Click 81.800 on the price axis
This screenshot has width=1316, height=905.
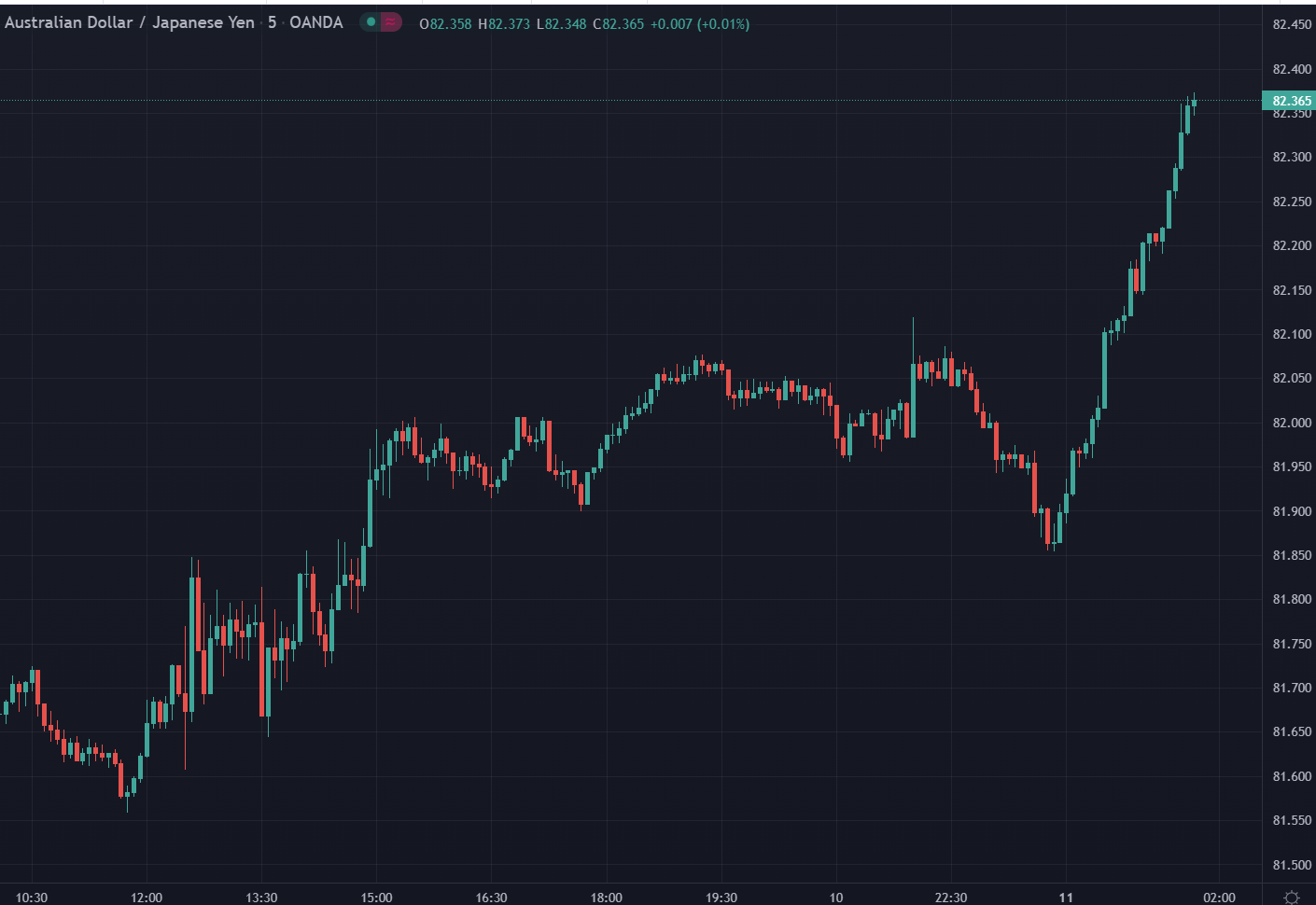tap(1292, 599)
